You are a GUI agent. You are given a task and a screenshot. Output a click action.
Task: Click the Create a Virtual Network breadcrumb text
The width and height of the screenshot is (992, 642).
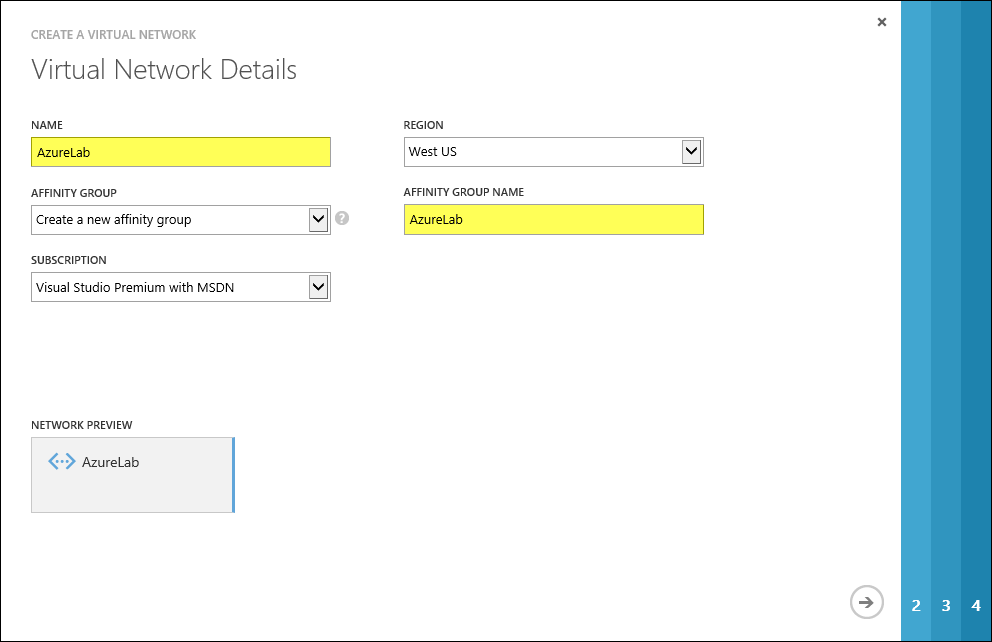(113, 35)
